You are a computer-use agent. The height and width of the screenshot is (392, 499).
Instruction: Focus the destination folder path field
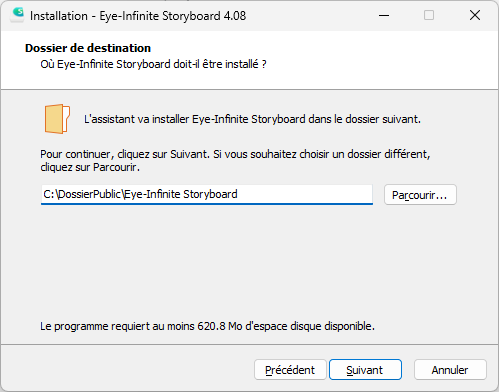pos(207,195)
